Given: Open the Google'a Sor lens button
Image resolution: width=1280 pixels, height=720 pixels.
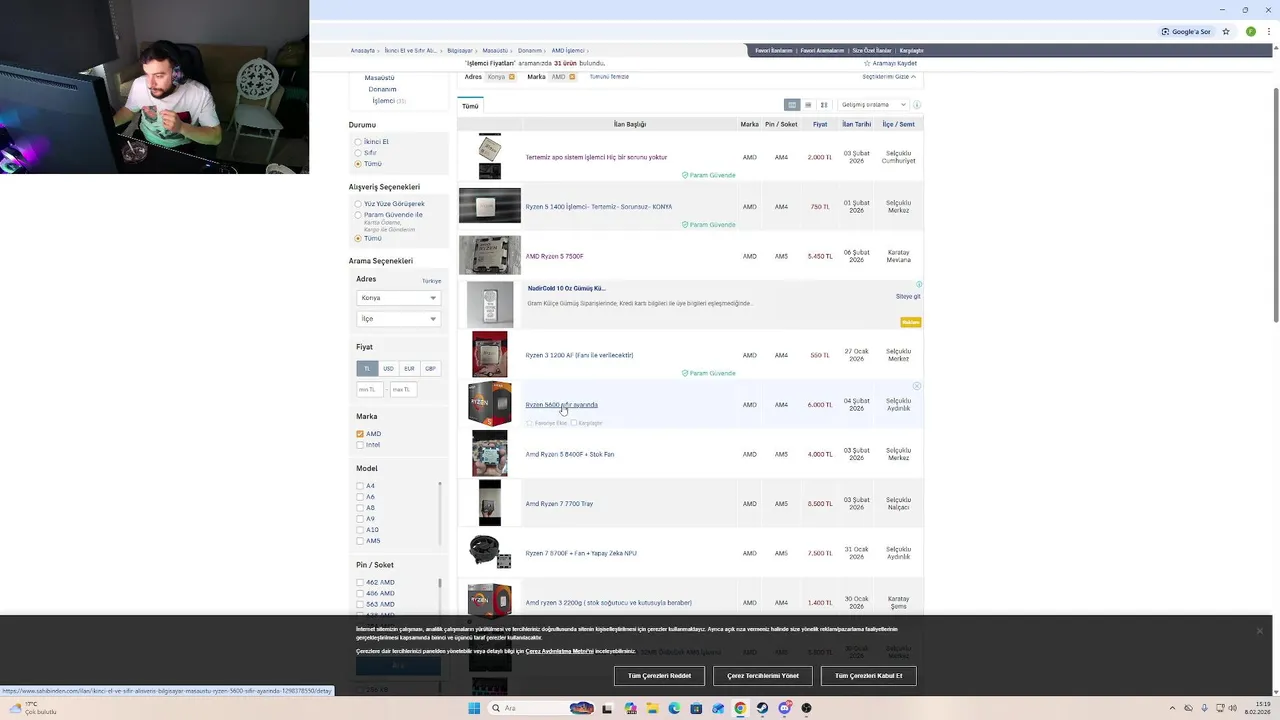Looking at the screenshot, I should tap(1186, 32).
